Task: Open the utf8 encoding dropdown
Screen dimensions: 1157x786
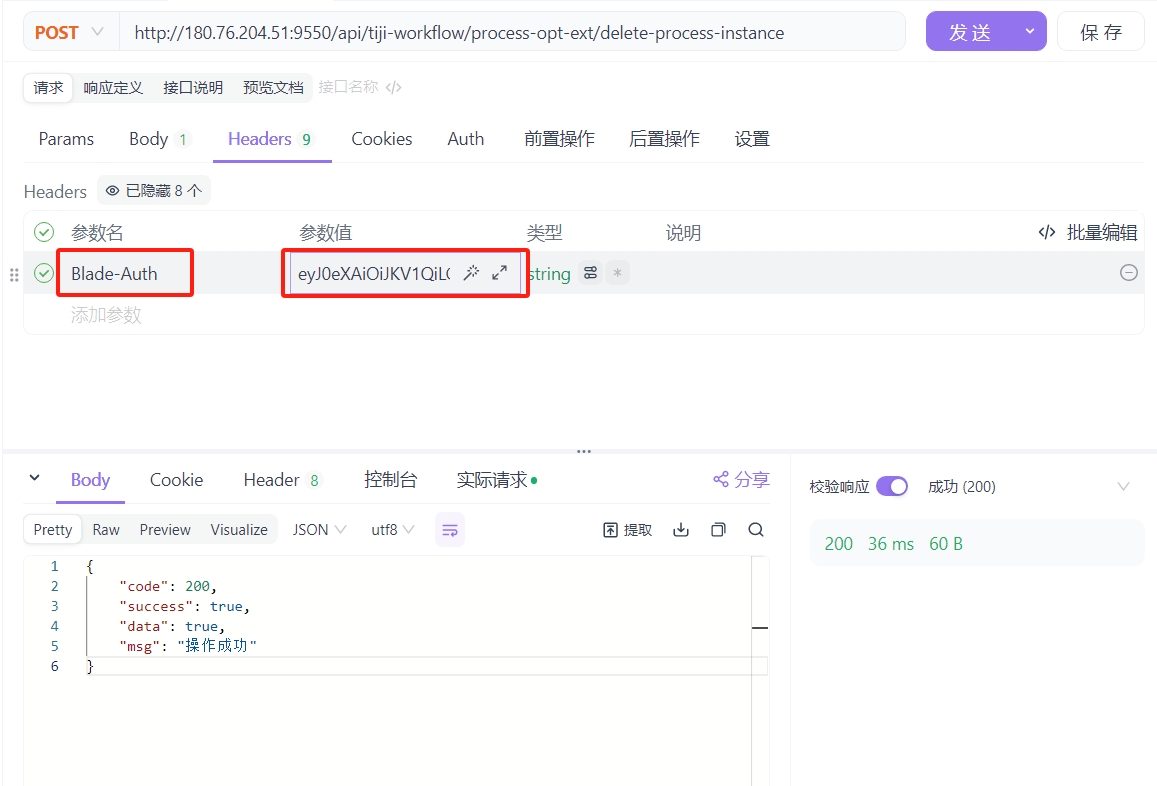Action: 393,530
